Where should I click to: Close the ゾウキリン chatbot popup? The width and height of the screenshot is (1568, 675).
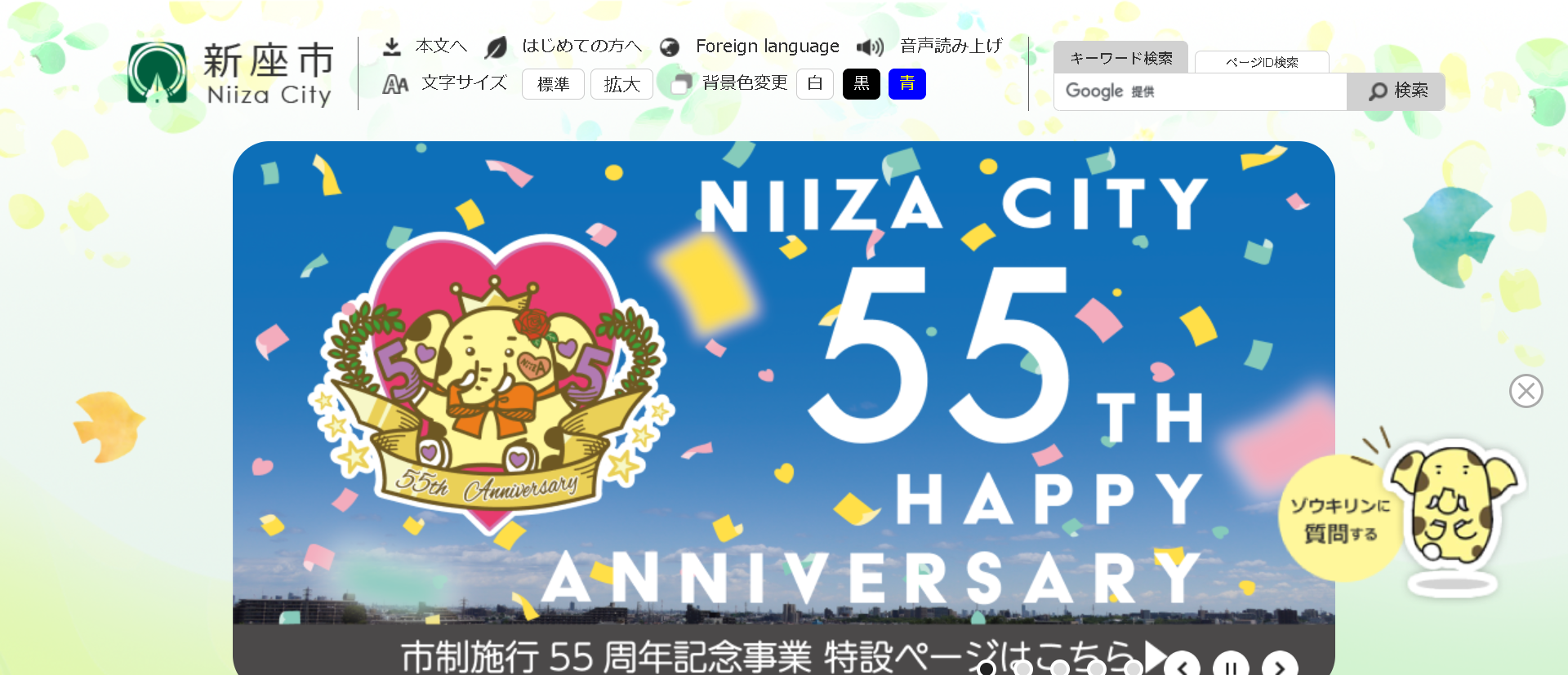[x=1526, y=391]
